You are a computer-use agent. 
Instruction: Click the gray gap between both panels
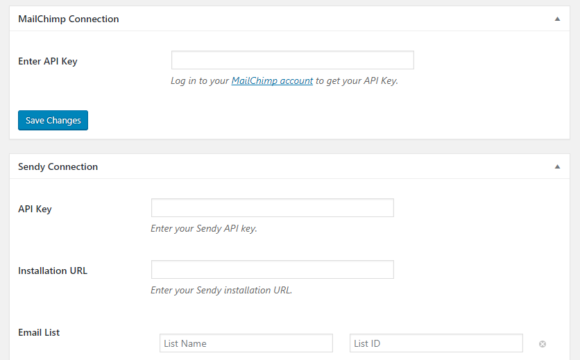290,147
